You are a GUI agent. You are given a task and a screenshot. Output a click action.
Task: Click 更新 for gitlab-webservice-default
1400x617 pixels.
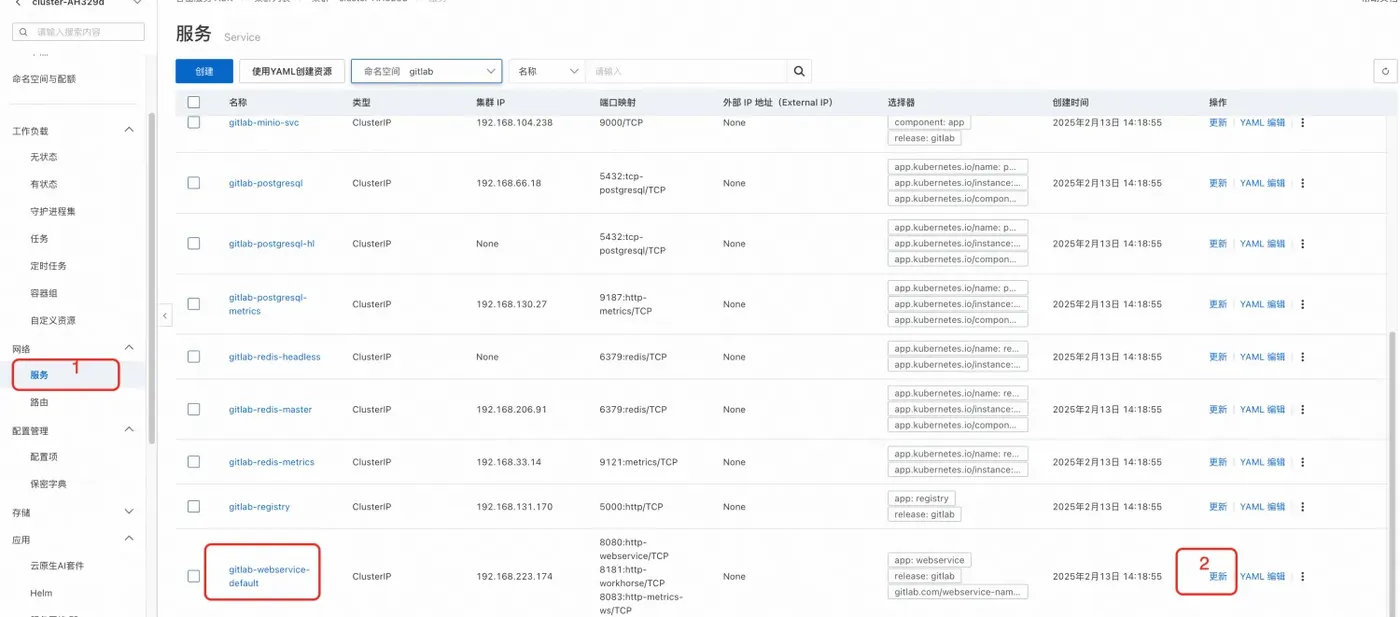[1218, 576]
